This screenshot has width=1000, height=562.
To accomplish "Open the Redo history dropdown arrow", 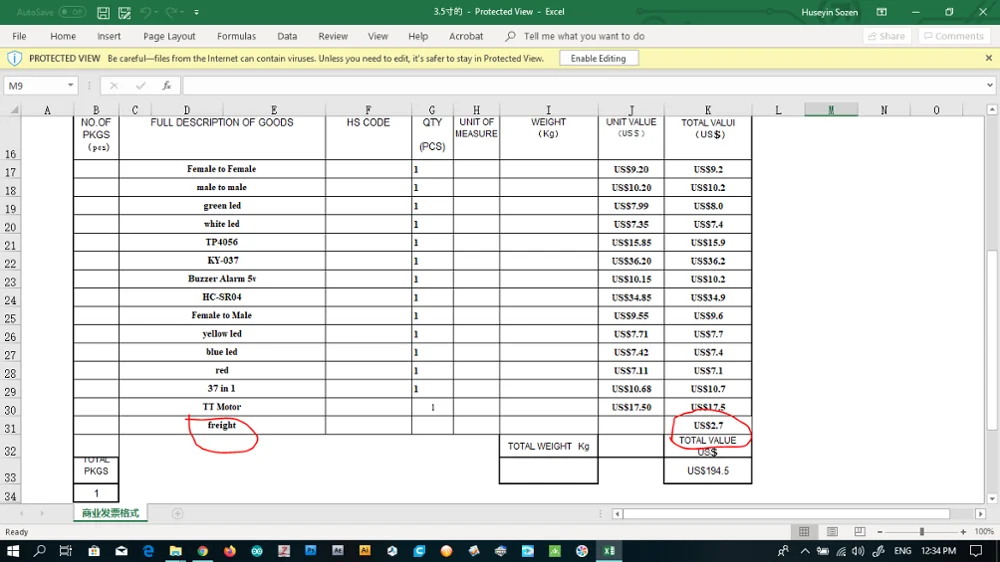I will pos(182,12).
